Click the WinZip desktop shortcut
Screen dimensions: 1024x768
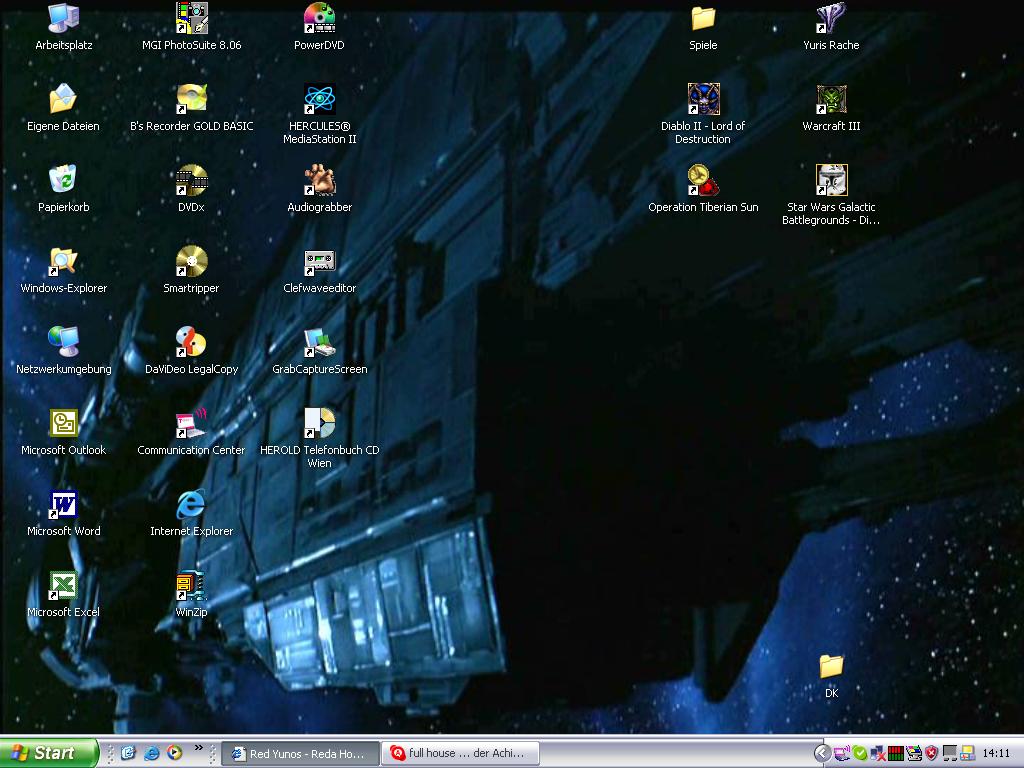(191, 585)
